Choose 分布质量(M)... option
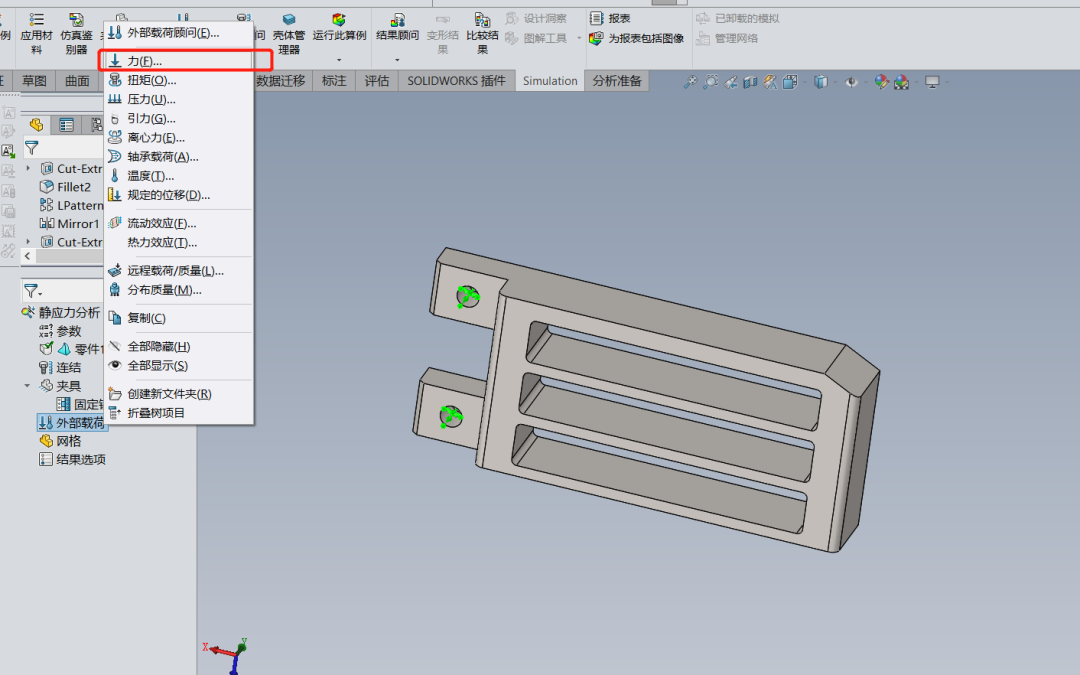1080x675 pixels. point(179,290)
